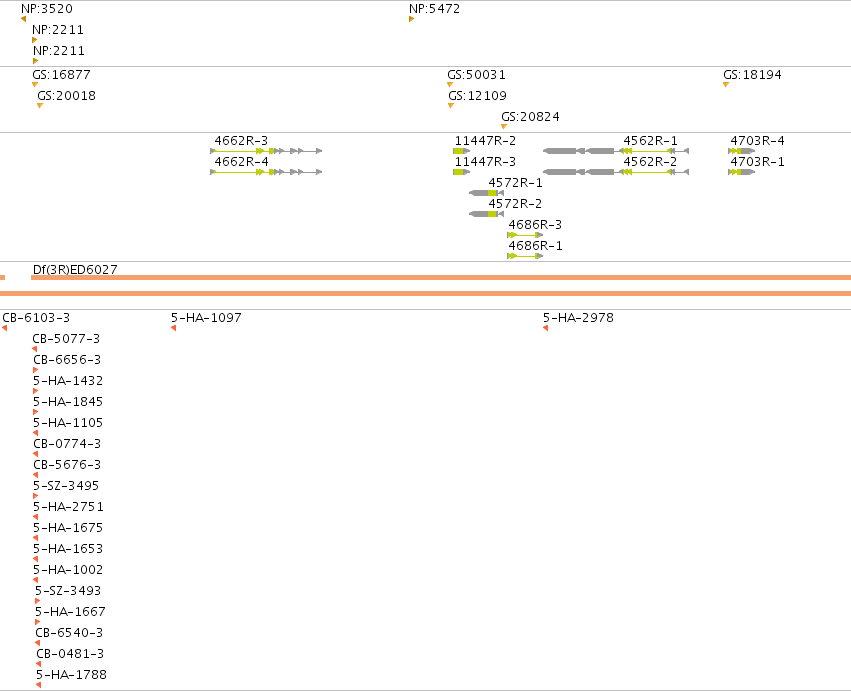Click the 4703R-4 gene glyph
This screenshot has width=851, height=691.
pos(741,151)
